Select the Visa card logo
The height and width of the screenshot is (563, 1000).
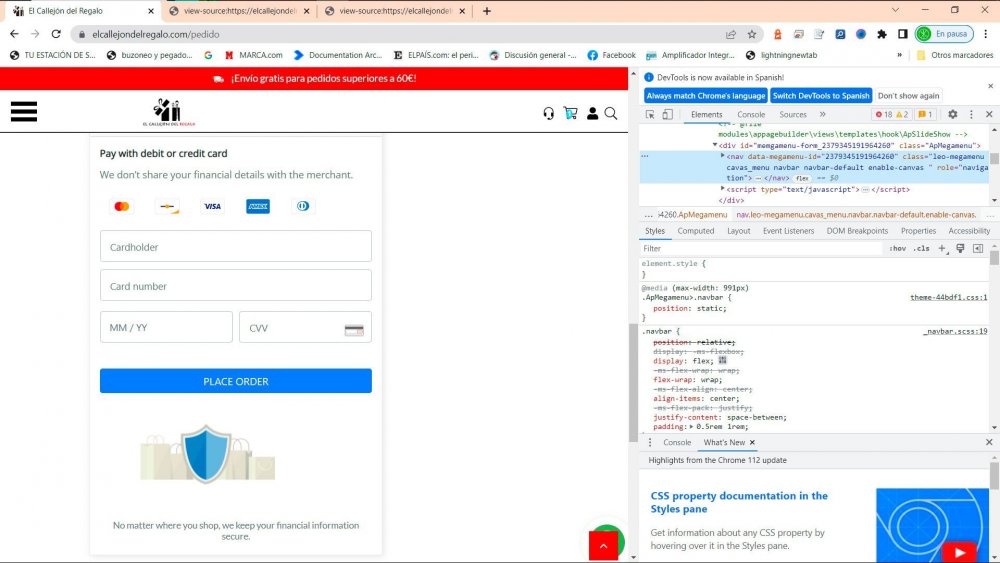tap(212, 206)
